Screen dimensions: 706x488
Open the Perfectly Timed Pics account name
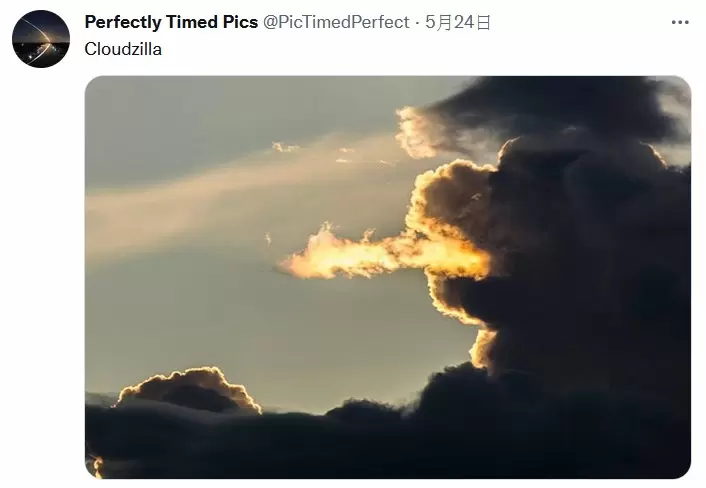[x=171, y=22]
